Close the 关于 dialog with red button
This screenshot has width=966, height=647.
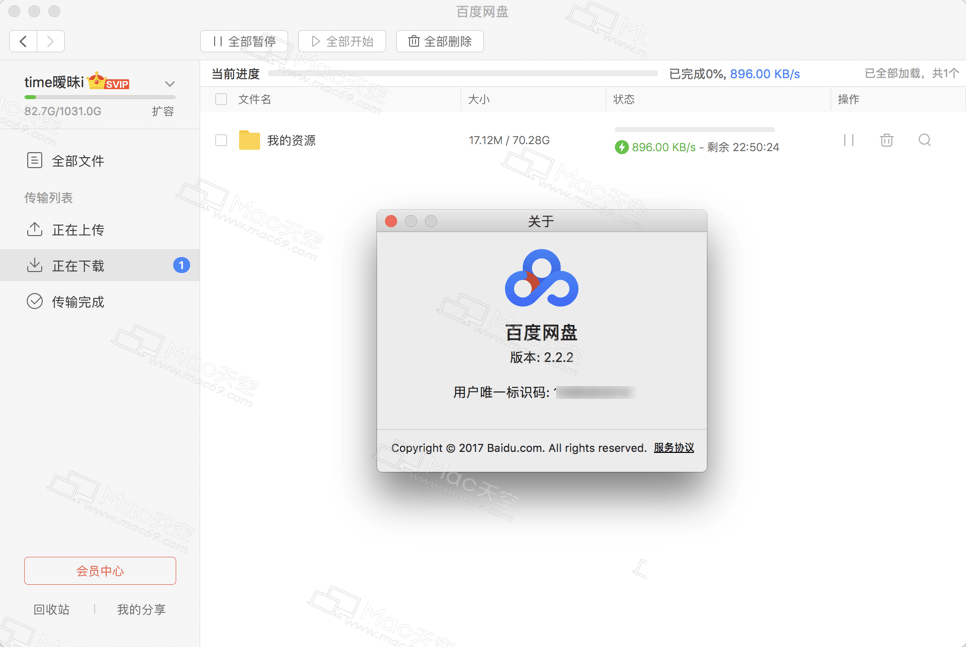pyautogui.click(x=391, y=221)
